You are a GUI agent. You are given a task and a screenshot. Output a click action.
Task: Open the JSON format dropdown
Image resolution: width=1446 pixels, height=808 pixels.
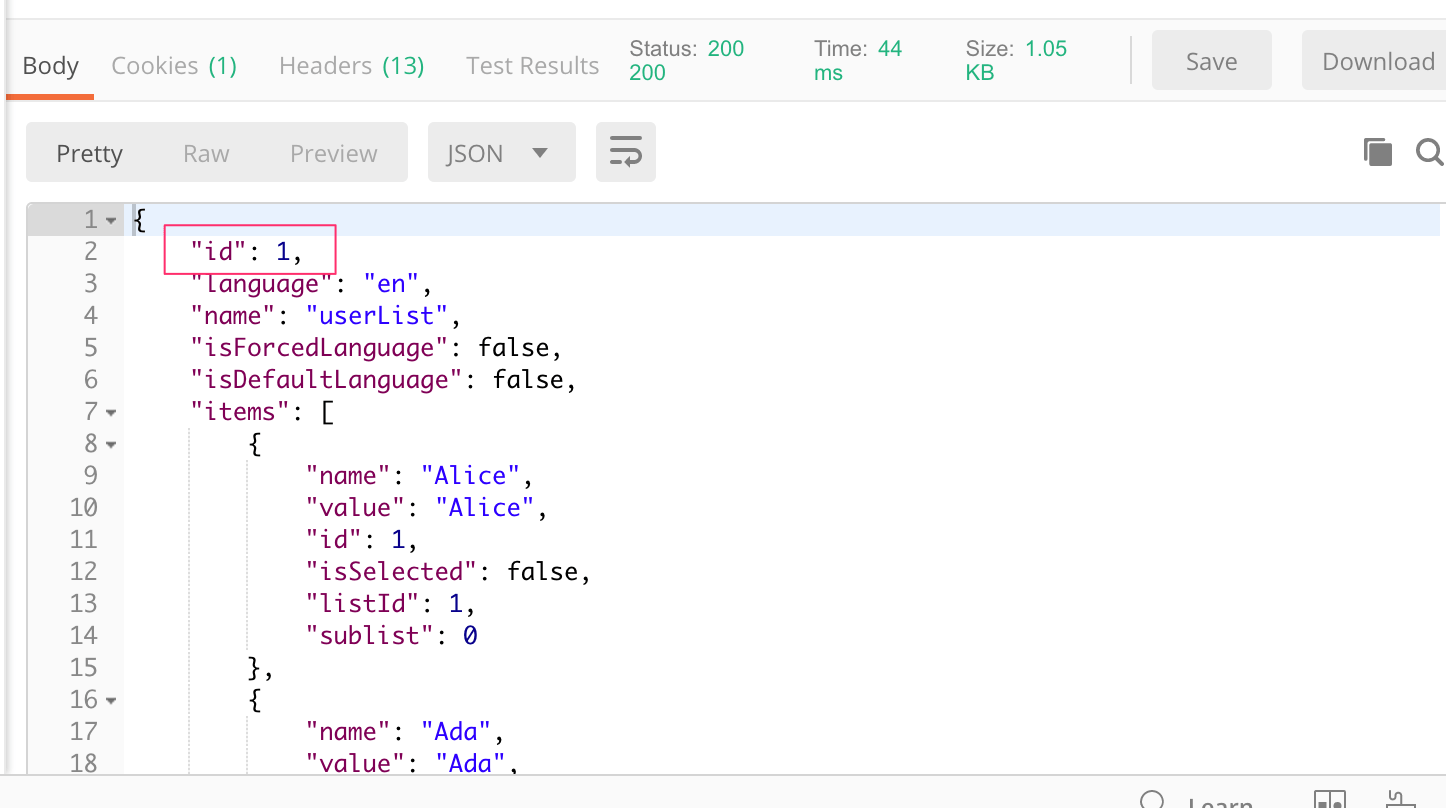pyautogui.click(x=501, y=153)
